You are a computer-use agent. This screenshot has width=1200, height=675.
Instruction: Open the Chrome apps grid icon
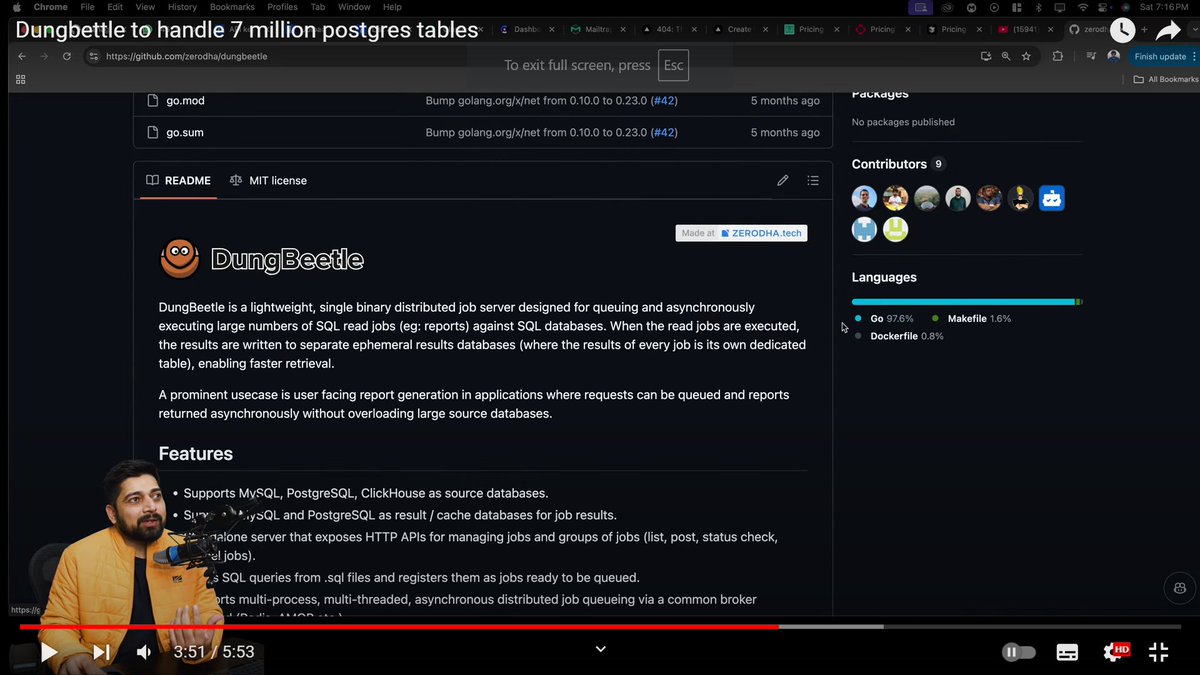[x=20, y=79]
